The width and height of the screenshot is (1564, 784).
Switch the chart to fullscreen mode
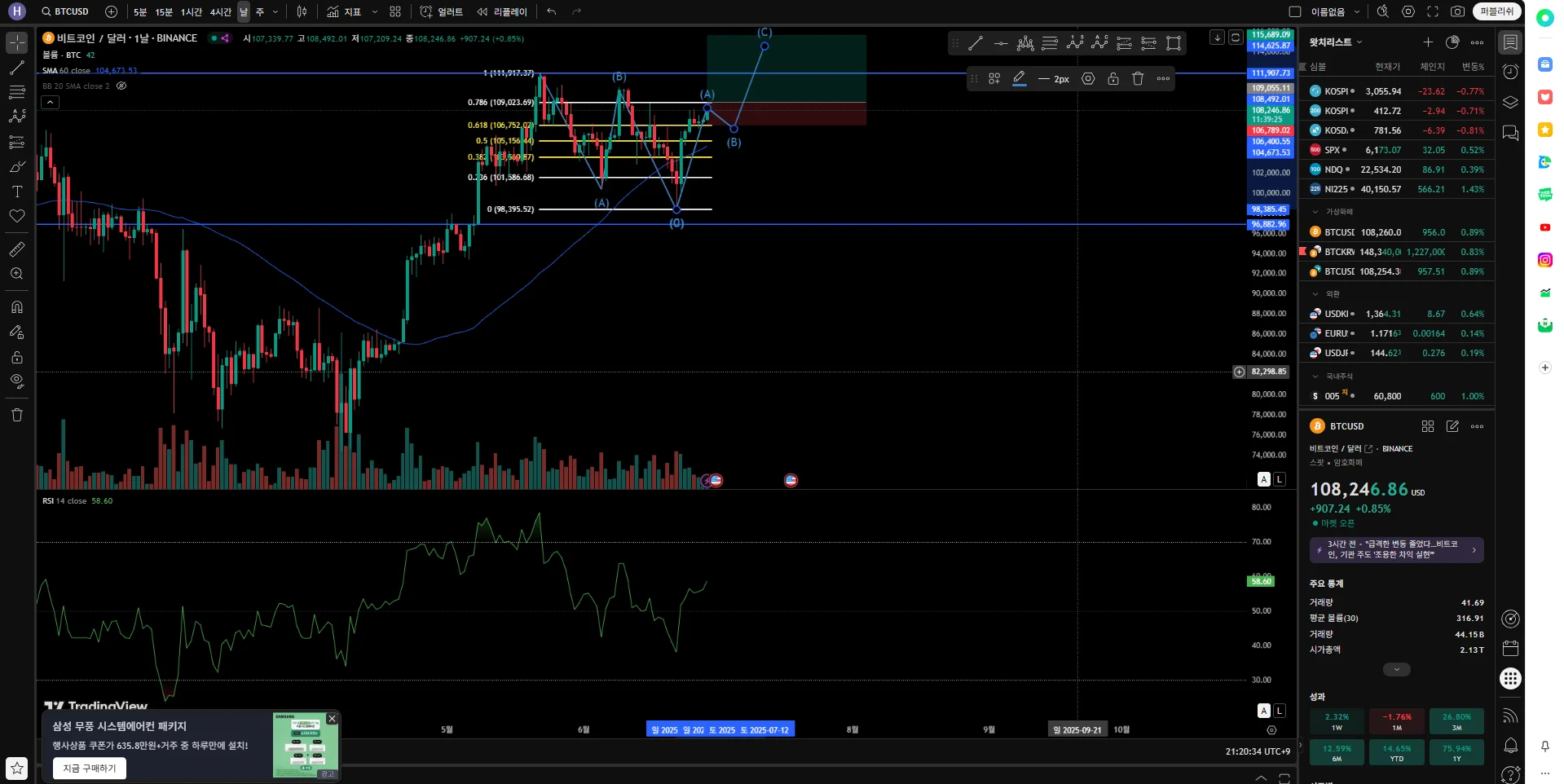pyautogui.click(x=1433, y=11)
